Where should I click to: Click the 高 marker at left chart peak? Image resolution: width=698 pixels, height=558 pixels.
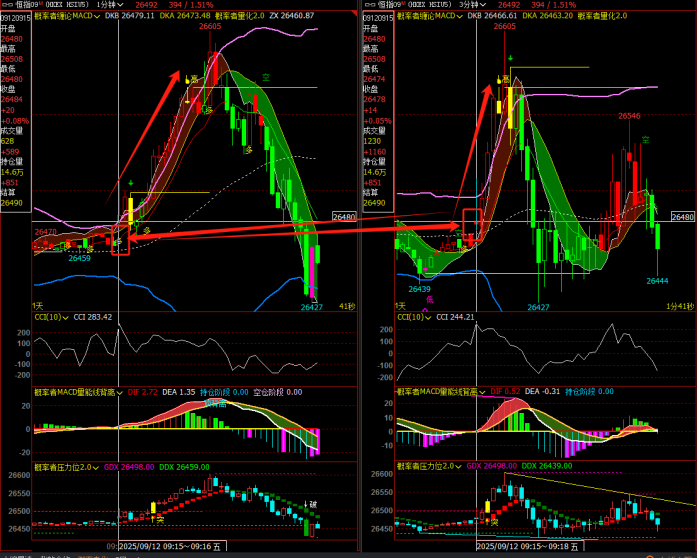[x=195, y=79]
